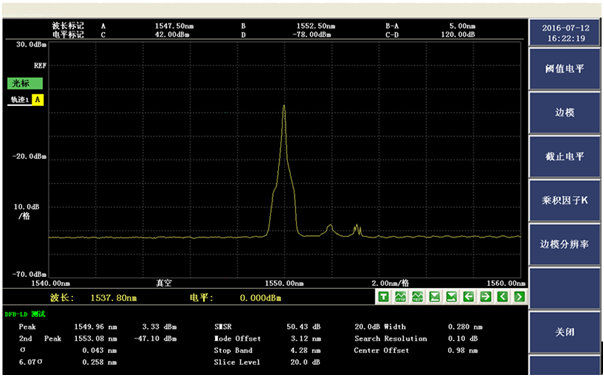Click the blank softkey above 关闭

pos(564,288)
